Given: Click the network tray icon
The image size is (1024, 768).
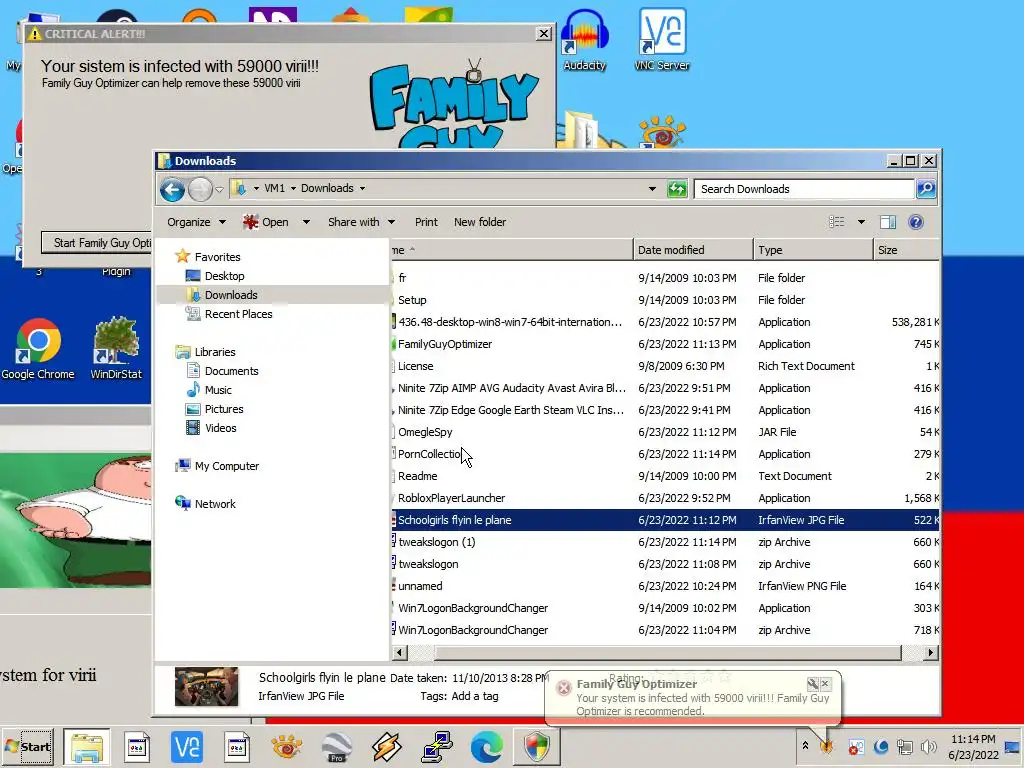Looking at the screenshot, I should [x=904, y=746].
